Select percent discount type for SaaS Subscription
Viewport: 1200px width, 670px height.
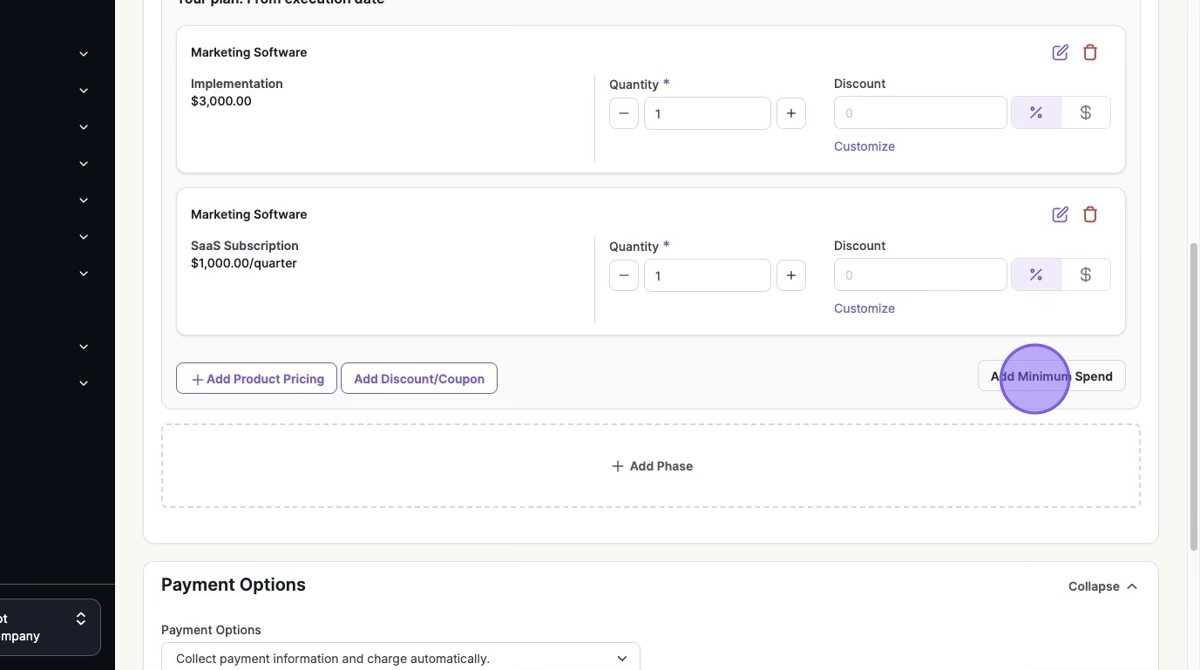click(1036, 275)
